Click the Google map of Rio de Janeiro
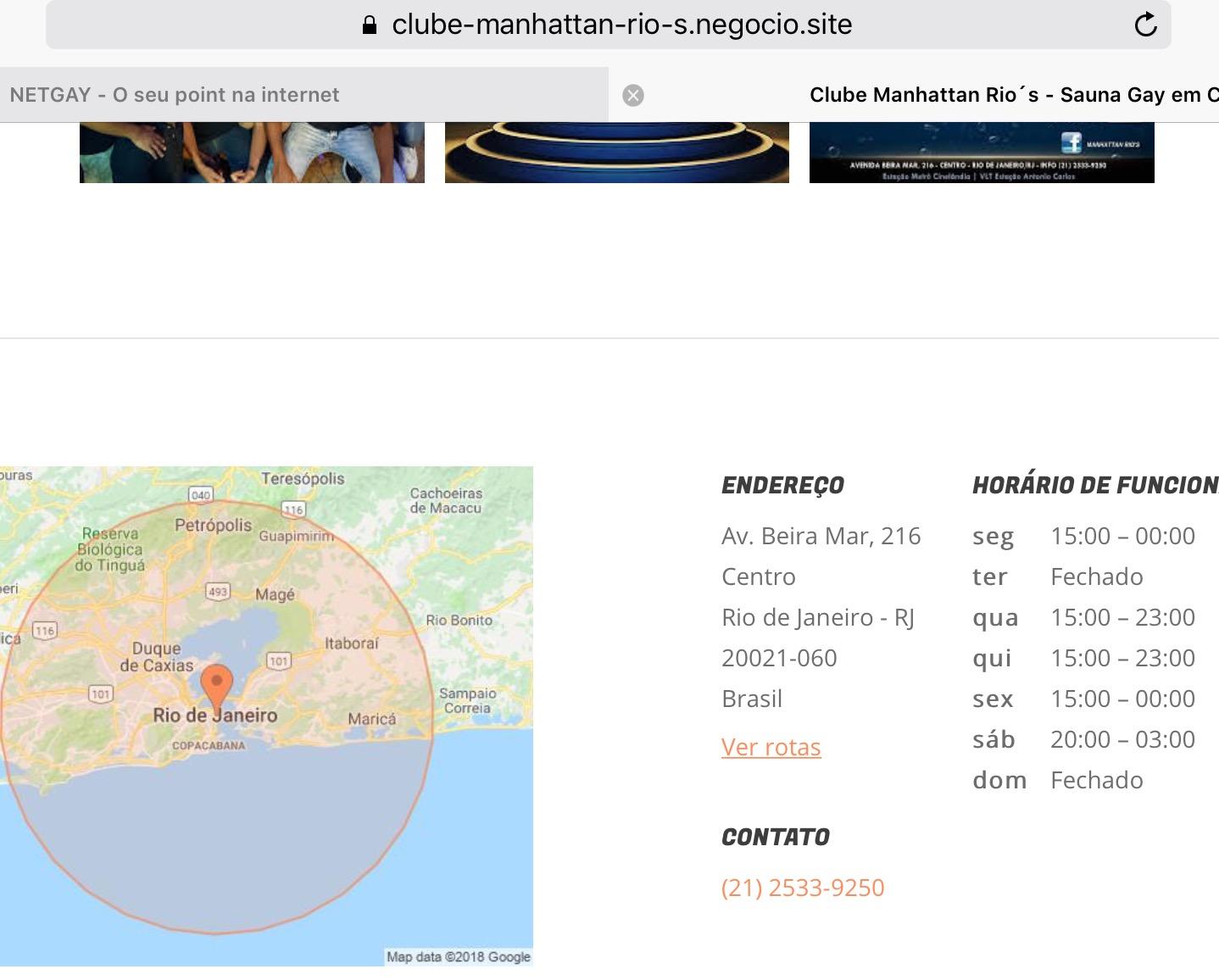The image size is (1219, 980). coord(266,716)
